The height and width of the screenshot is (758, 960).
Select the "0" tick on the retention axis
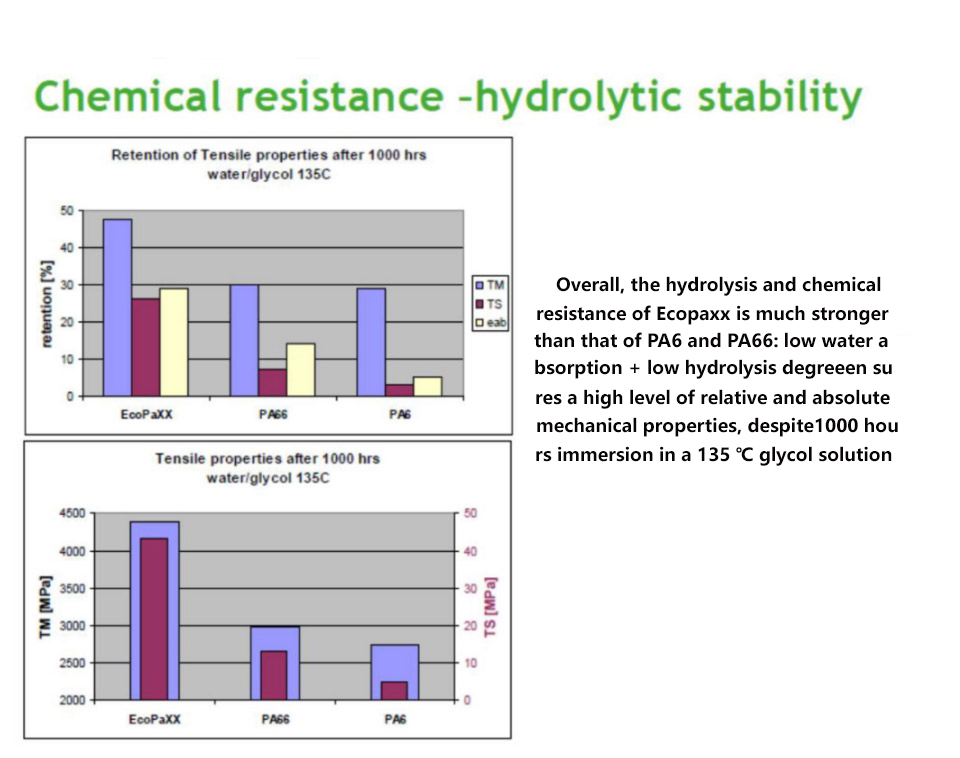(70, 397)
